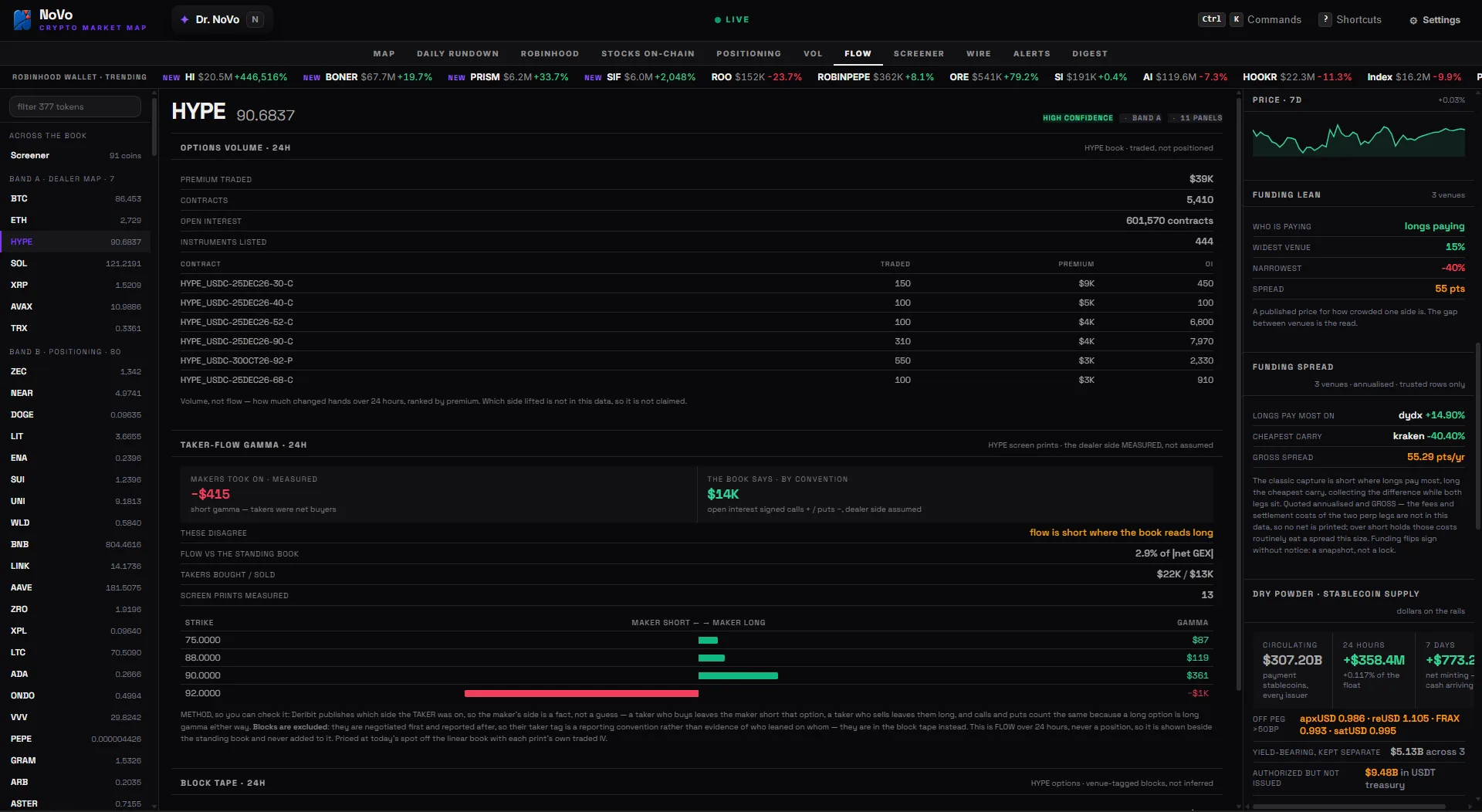Click the HIGH CONFIDENCE badge
1482x812 pixels.
[1078, 118]
